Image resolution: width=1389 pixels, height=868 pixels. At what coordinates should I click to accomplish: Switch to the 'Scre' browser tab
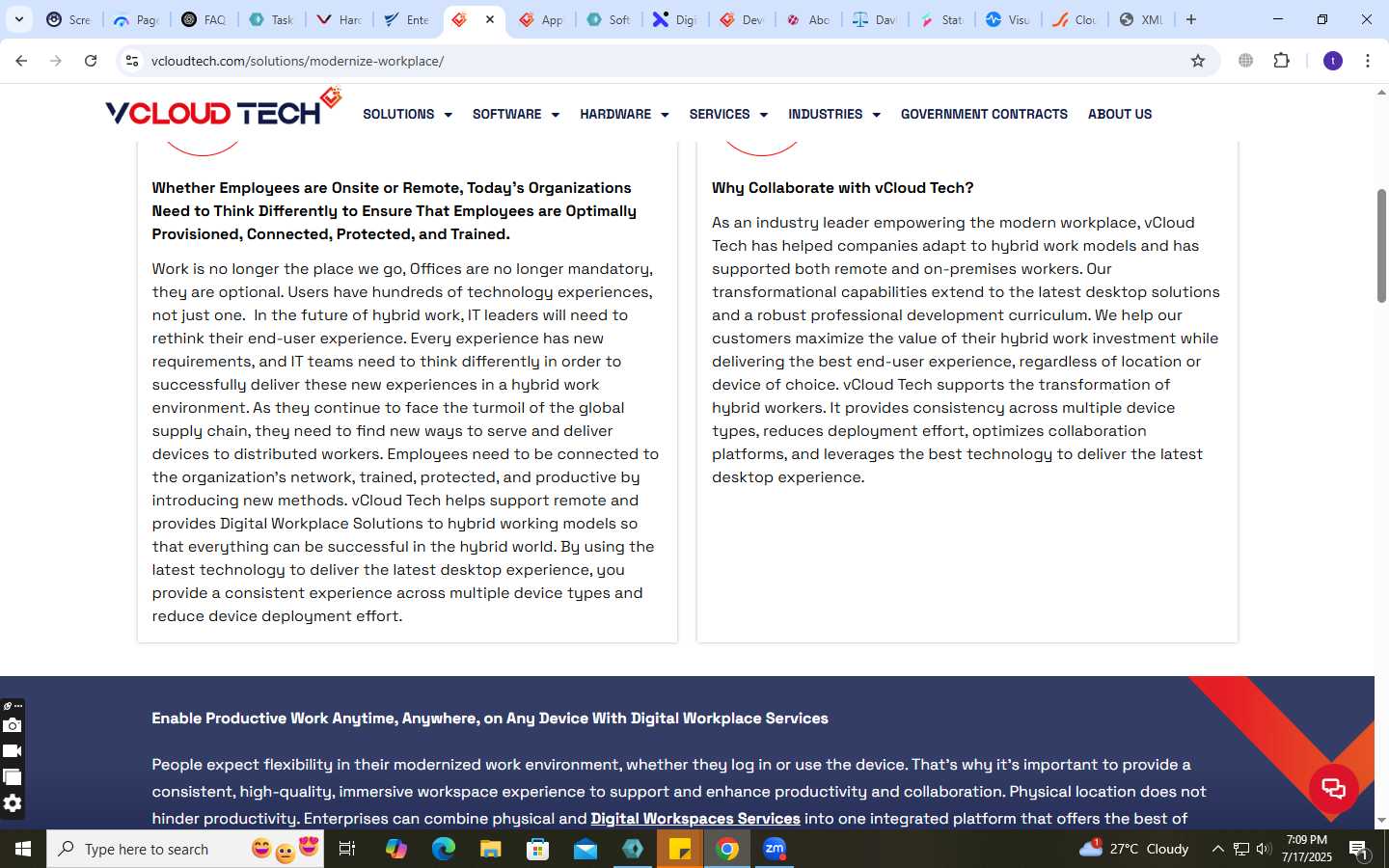click(x=68, y=19)
